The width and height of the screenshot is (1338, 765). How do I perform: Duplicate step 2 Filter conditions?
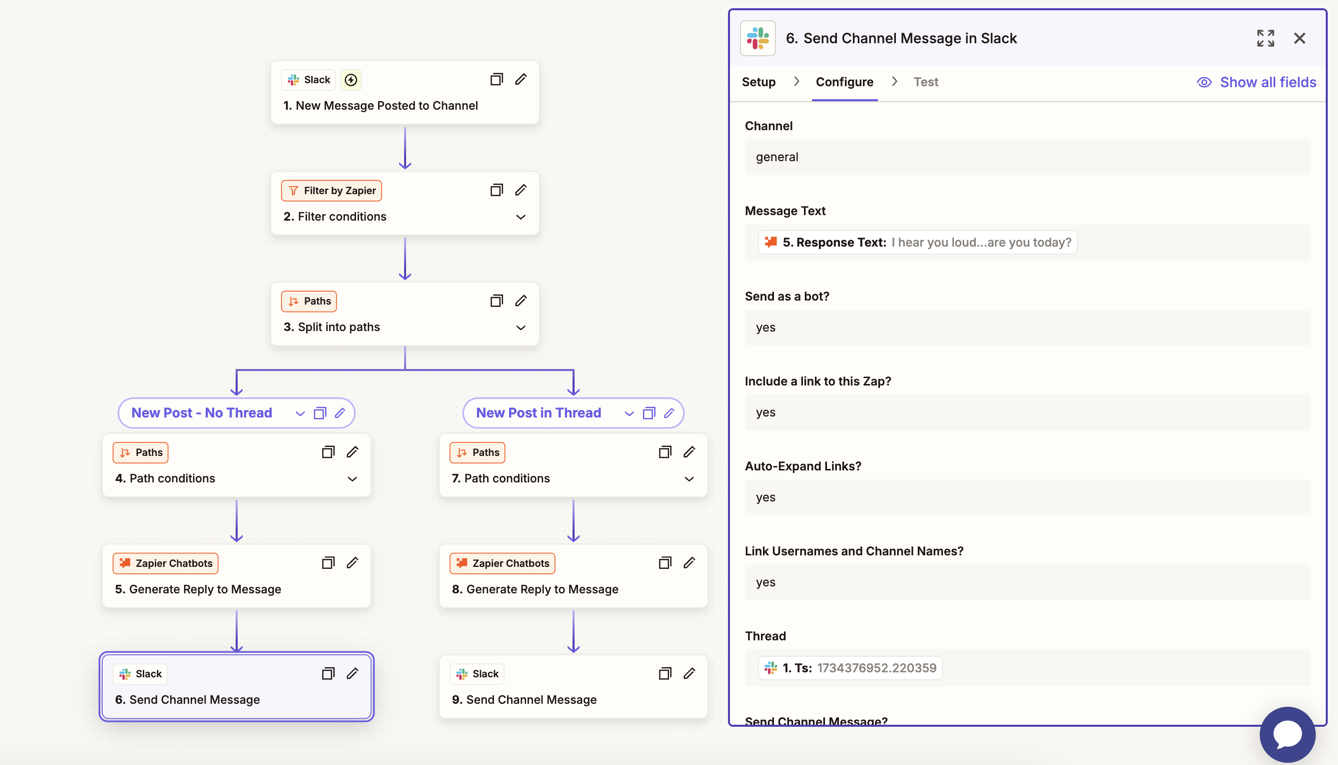coord(496,190)
